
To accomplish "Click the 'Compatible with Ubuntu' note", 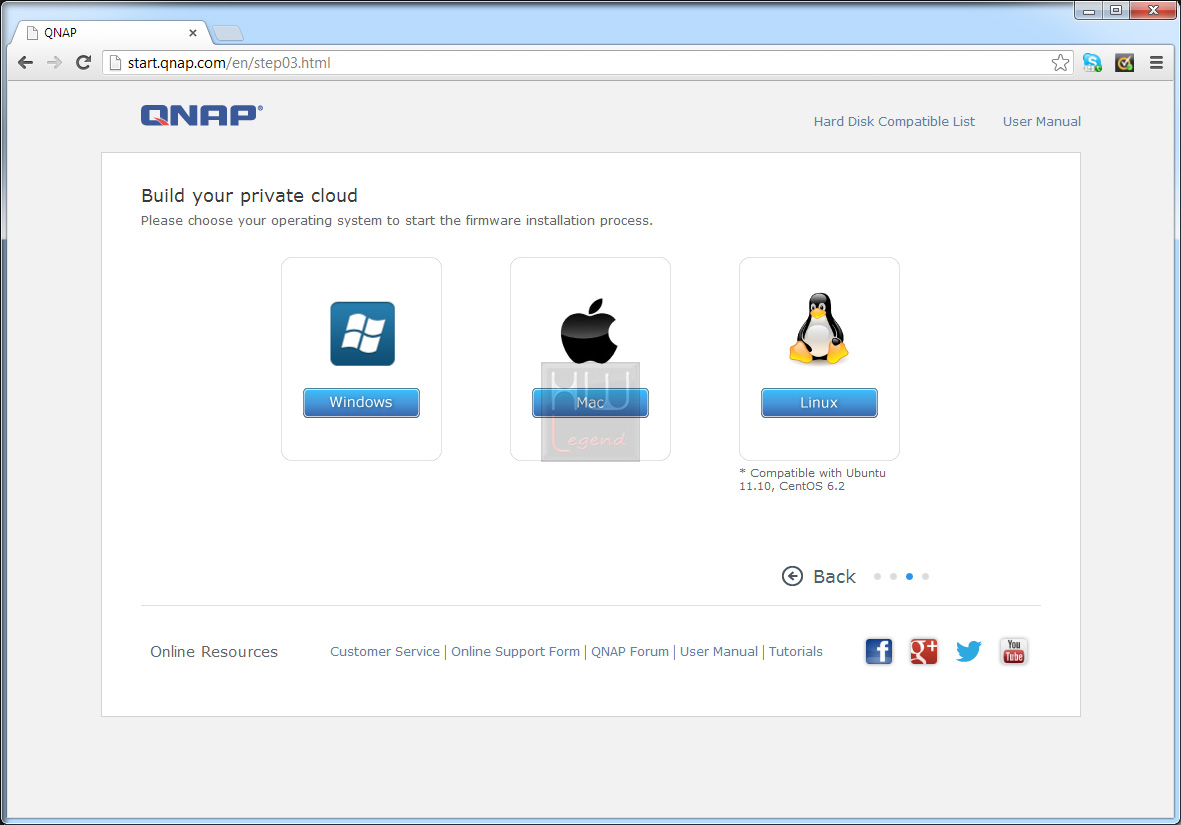I will pos(813,479).
